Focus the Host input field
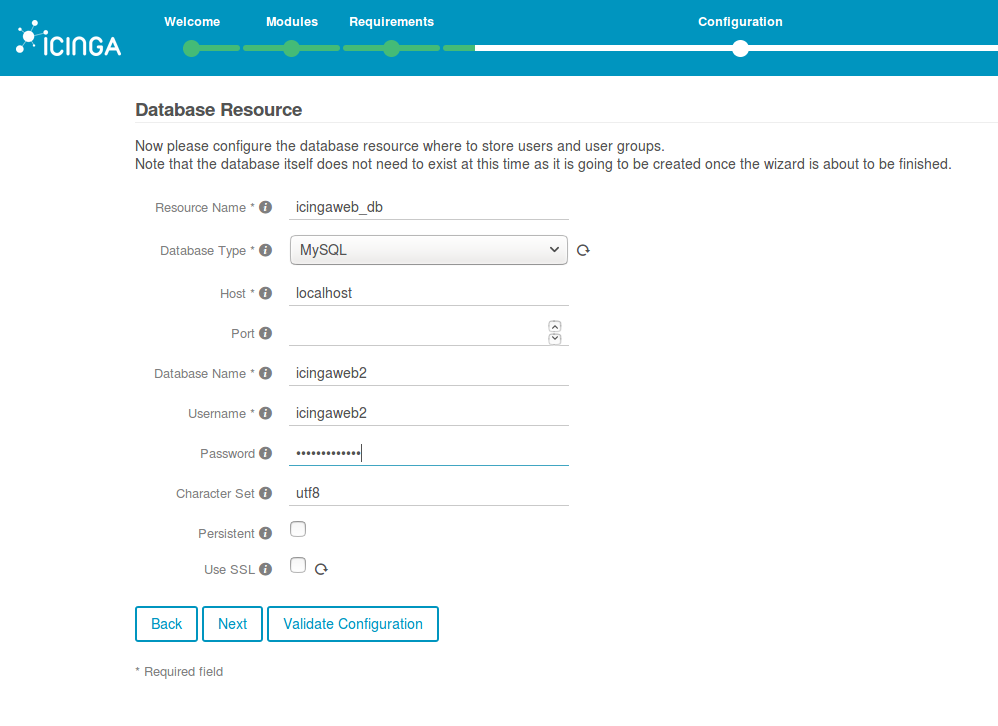This screenshot has height=726, width=998. pyautogui.click(x=428, y=293)
